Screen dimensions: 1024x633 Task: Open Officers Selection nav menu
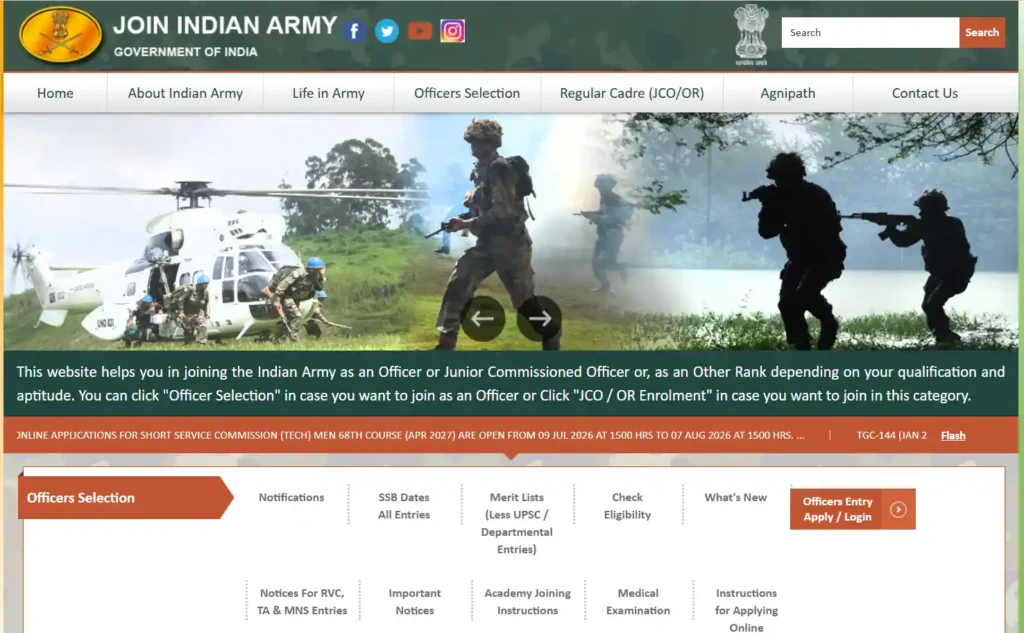(x=467, y=93)
